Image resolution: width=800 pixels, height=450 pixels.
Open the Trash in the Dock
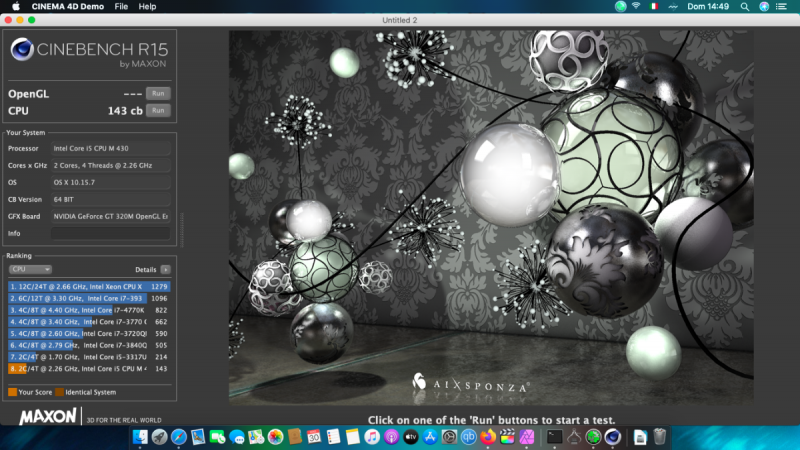(660, 437)
